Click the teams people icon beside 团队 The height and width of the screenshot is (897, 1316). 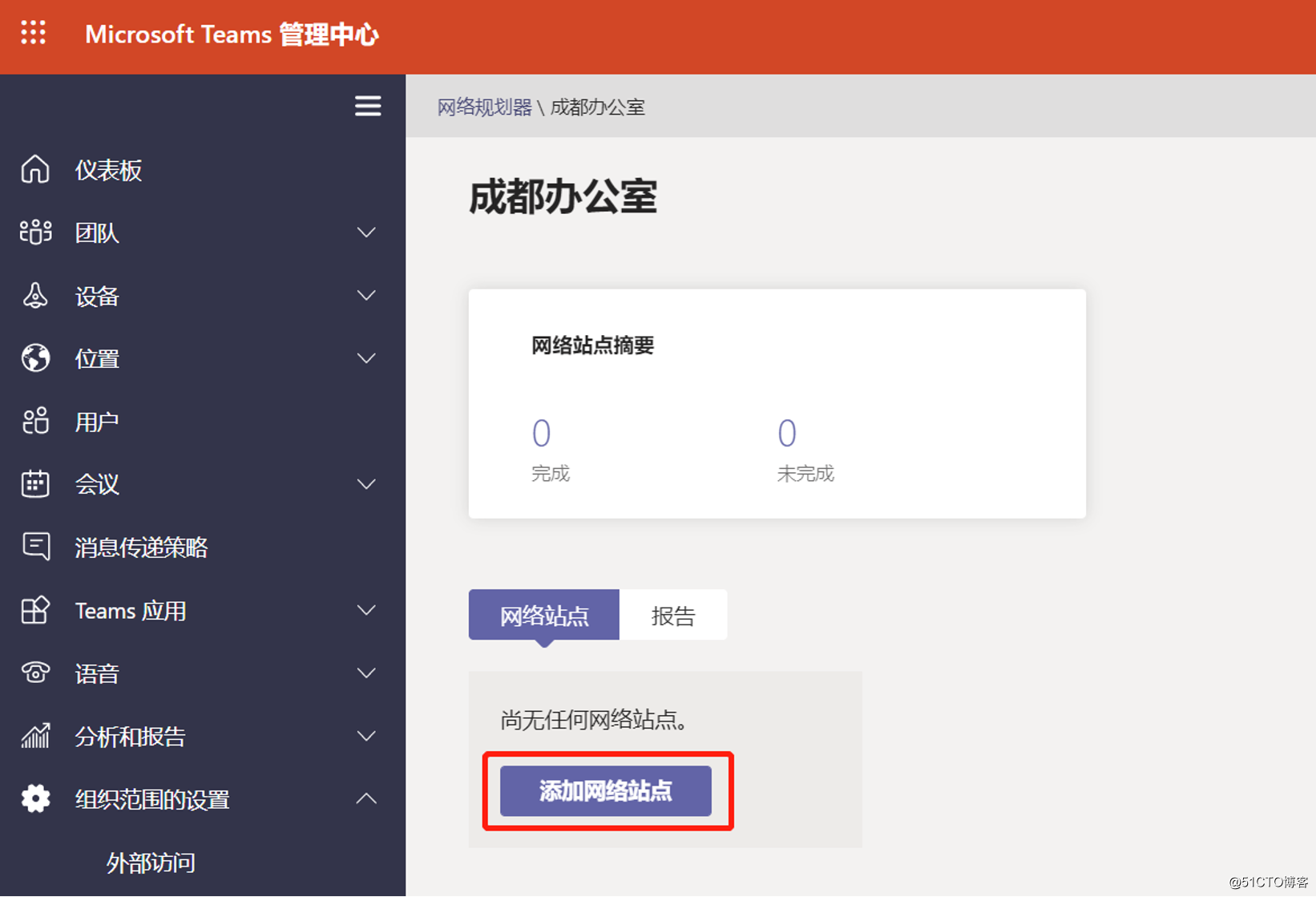(35, 232)
